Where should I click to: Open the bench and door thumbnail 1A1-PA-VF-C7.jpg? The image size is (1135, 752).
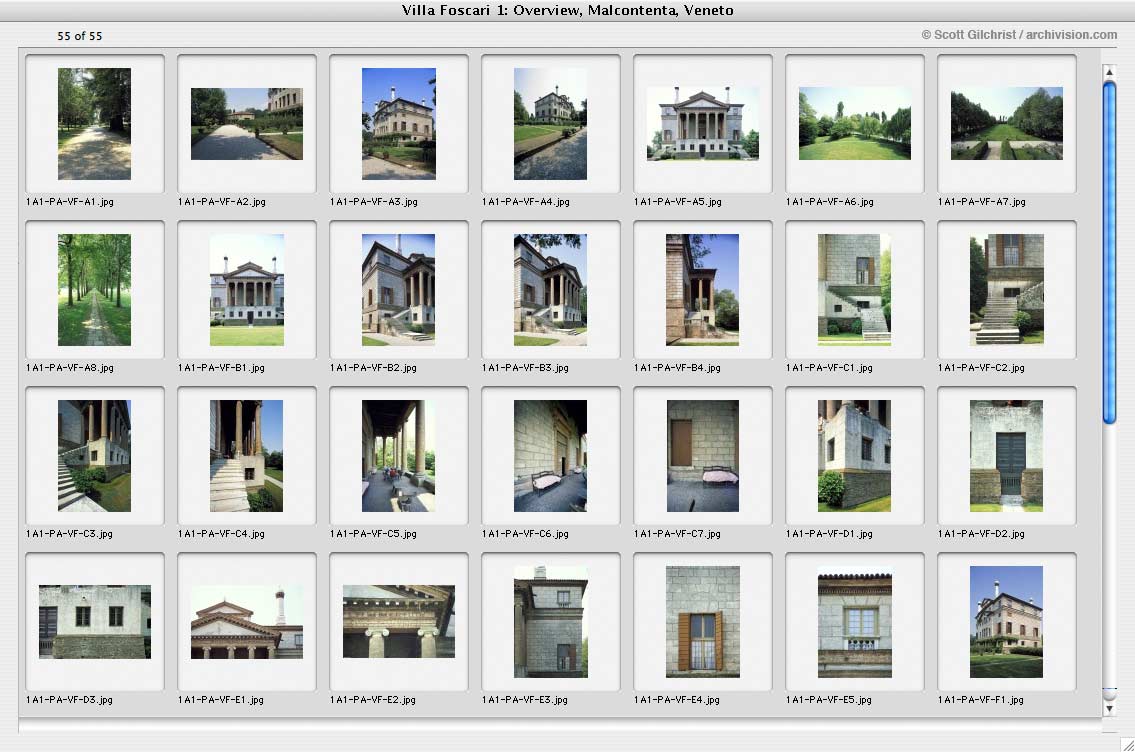[702, 456]
